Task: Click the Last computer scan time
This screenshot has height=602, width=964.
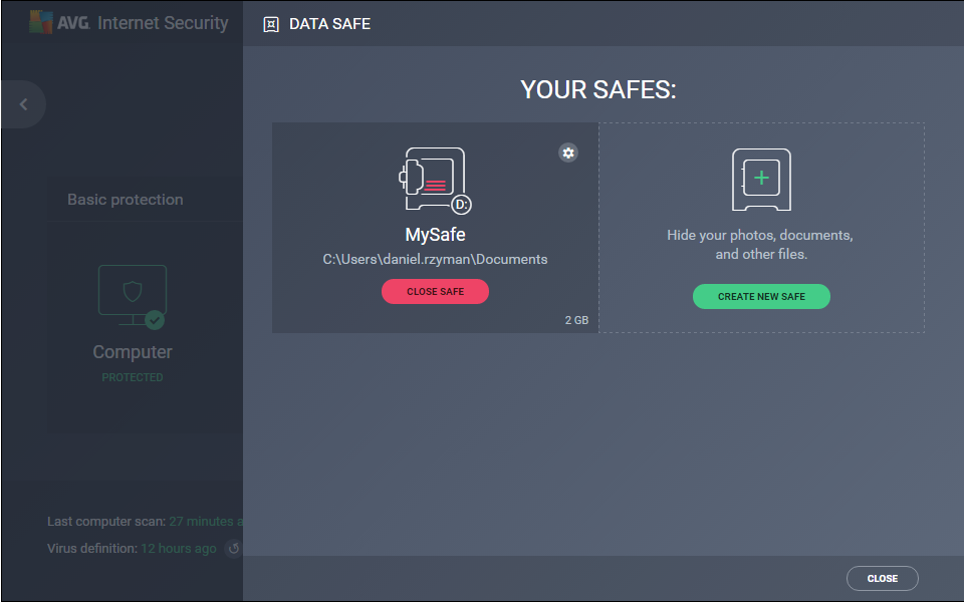Action: [x=207, y=521]
